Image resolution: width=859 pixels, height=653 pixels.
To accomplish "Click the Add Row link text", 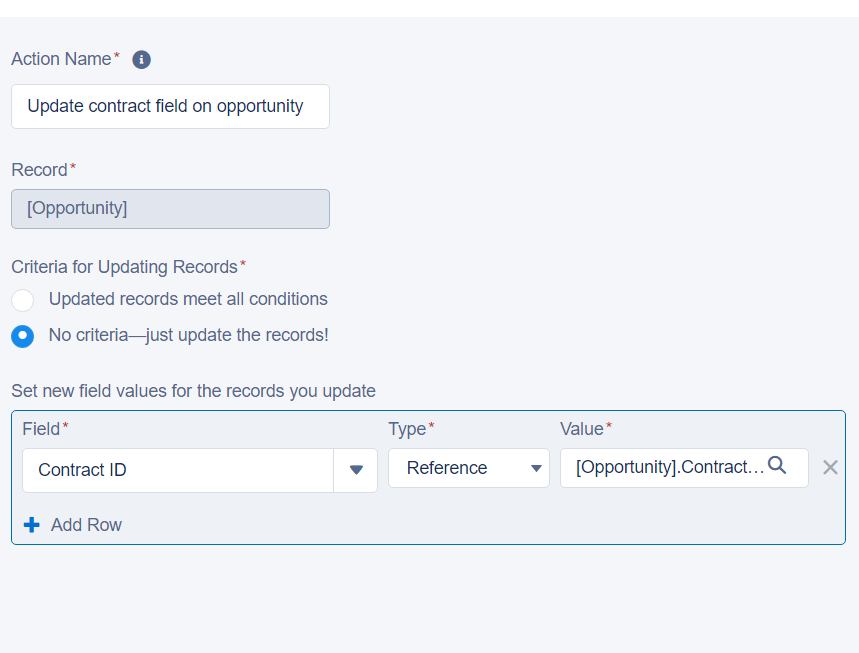I will tap(86, 525).
